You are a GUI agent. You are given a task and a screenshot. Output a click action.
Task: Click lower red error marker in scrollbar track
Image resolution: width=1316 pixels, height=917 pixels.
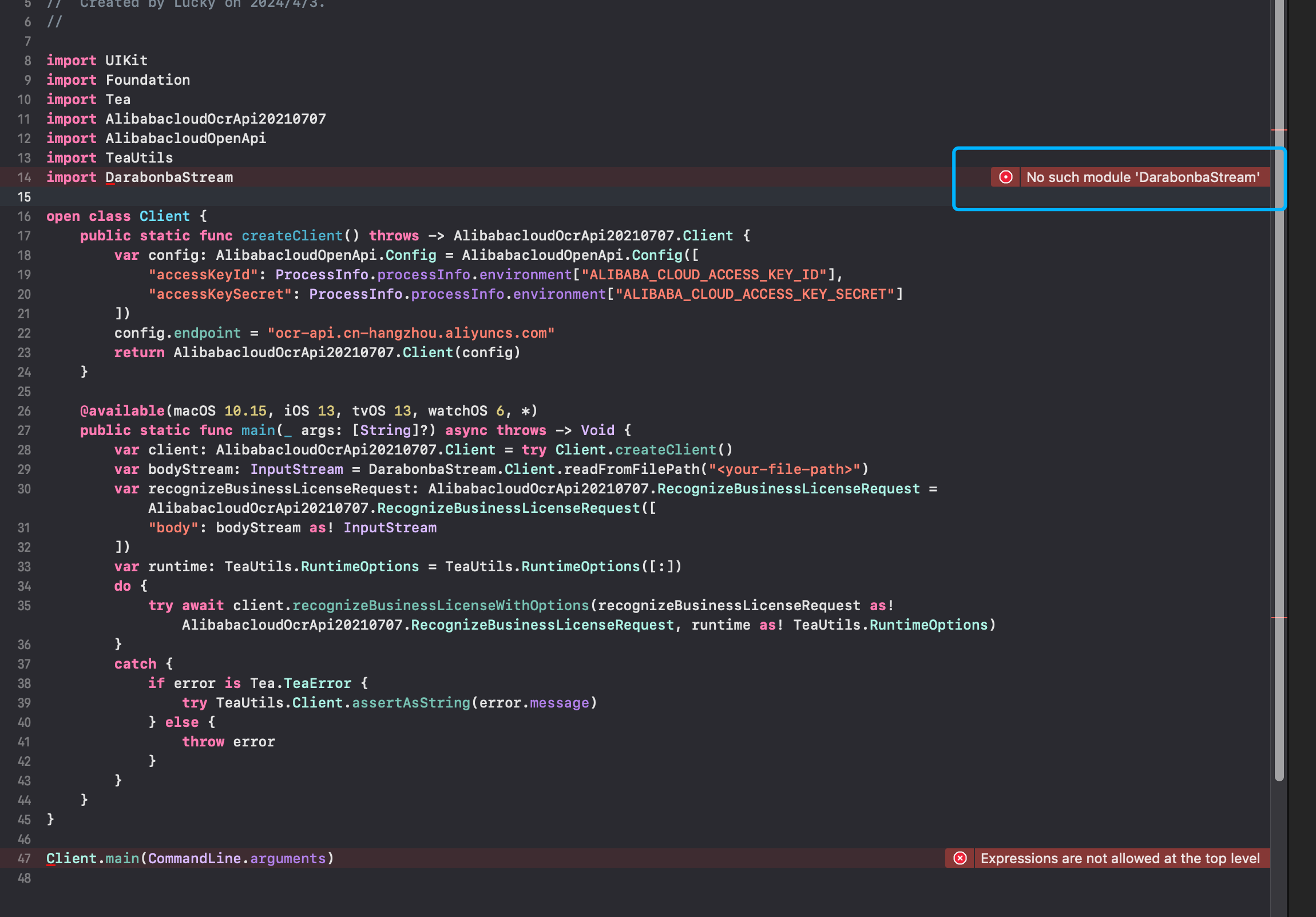click(1279, 618)
